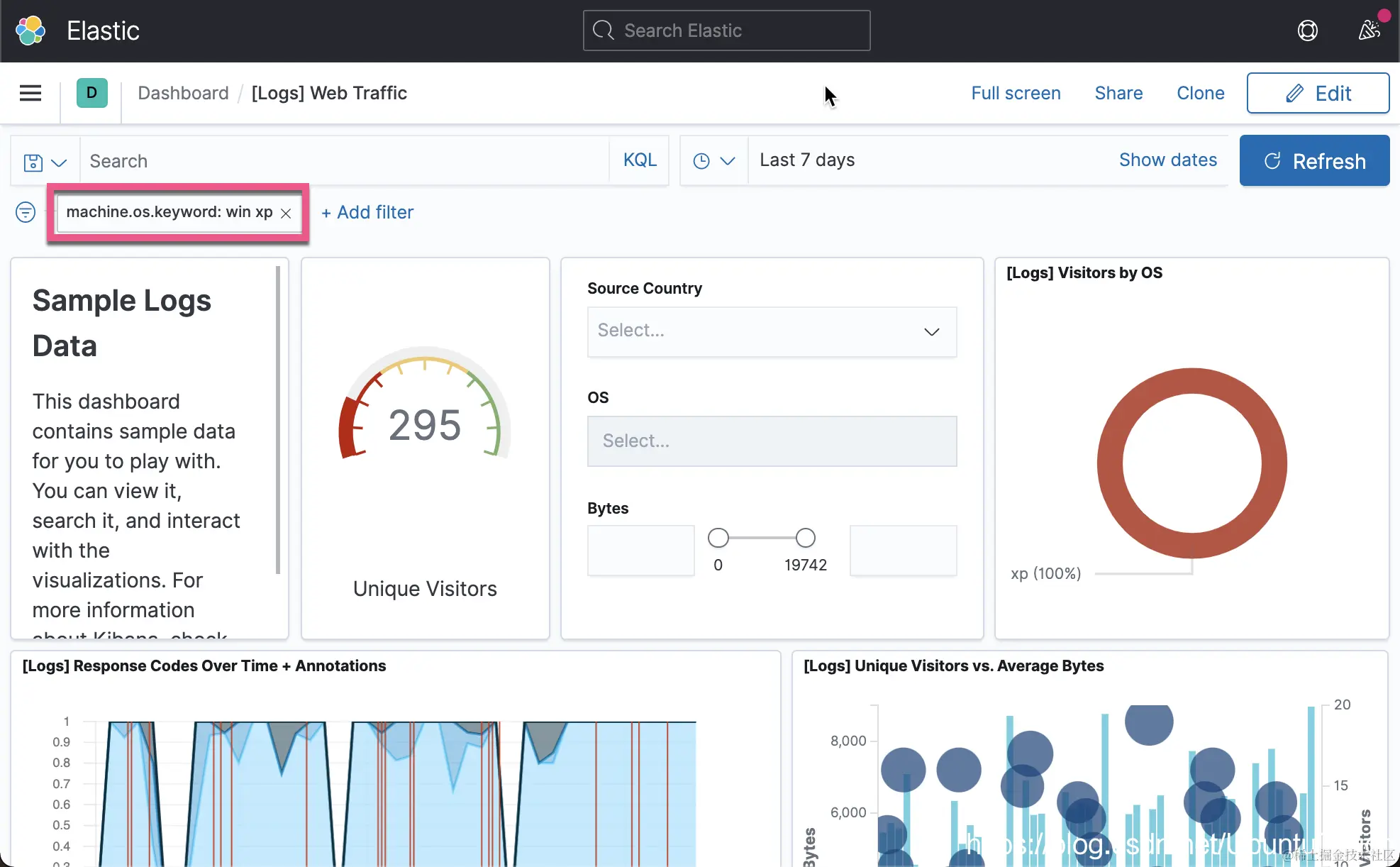Click the Elastic logo icon
This screenshot has height=867, width=1400.
(30, 31)
